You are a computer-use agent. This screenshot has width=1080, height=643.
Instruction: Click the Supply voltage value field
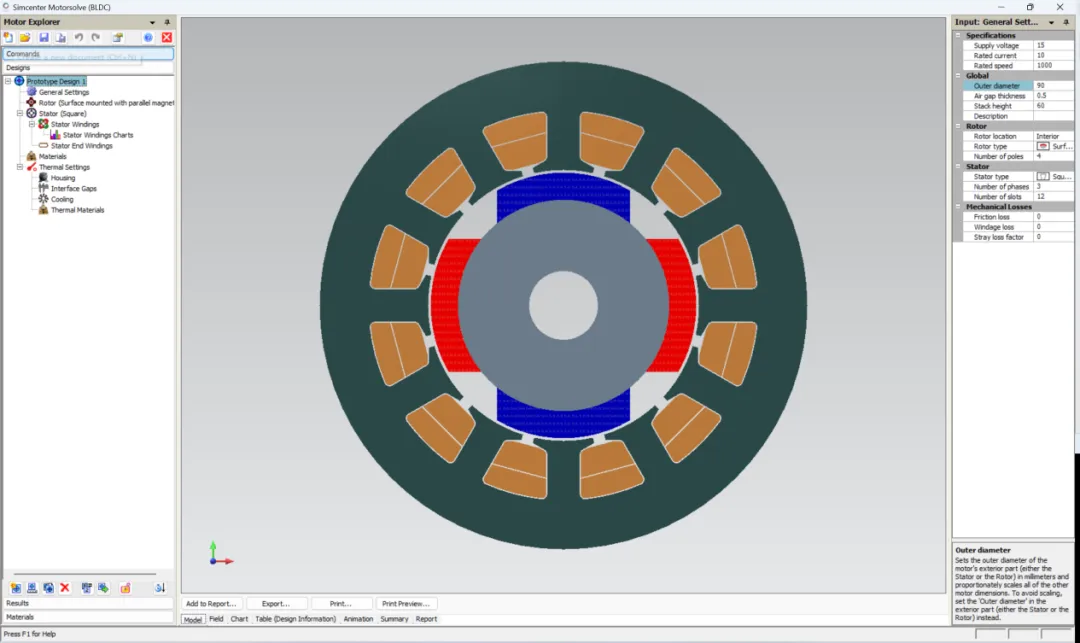1053,45
